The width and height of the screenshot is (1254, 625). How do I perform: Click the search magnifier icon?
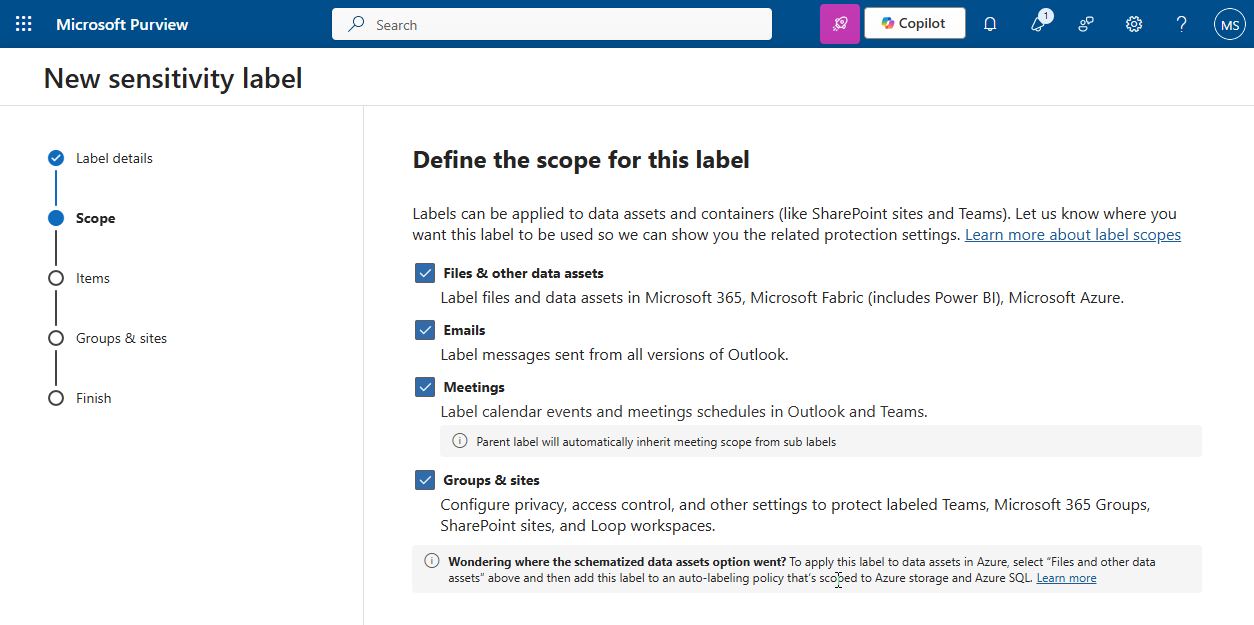[x=356, y=23]
